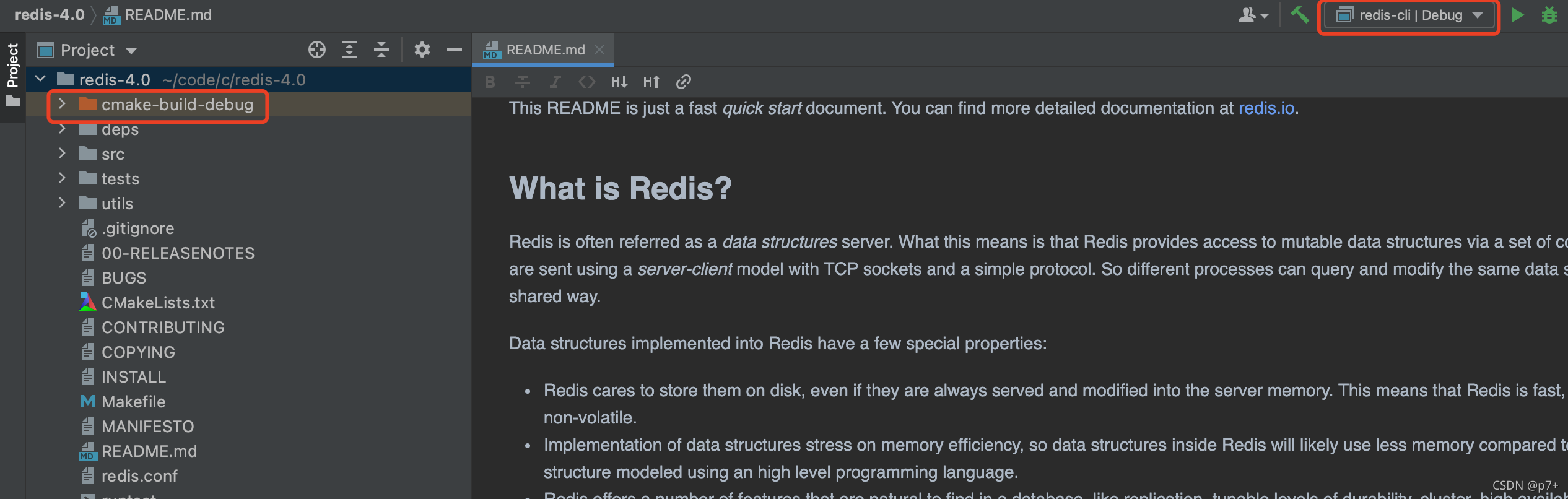The image size is (1568, 499).
Task: Decrease header level
Action: click(x=619, y=82)
